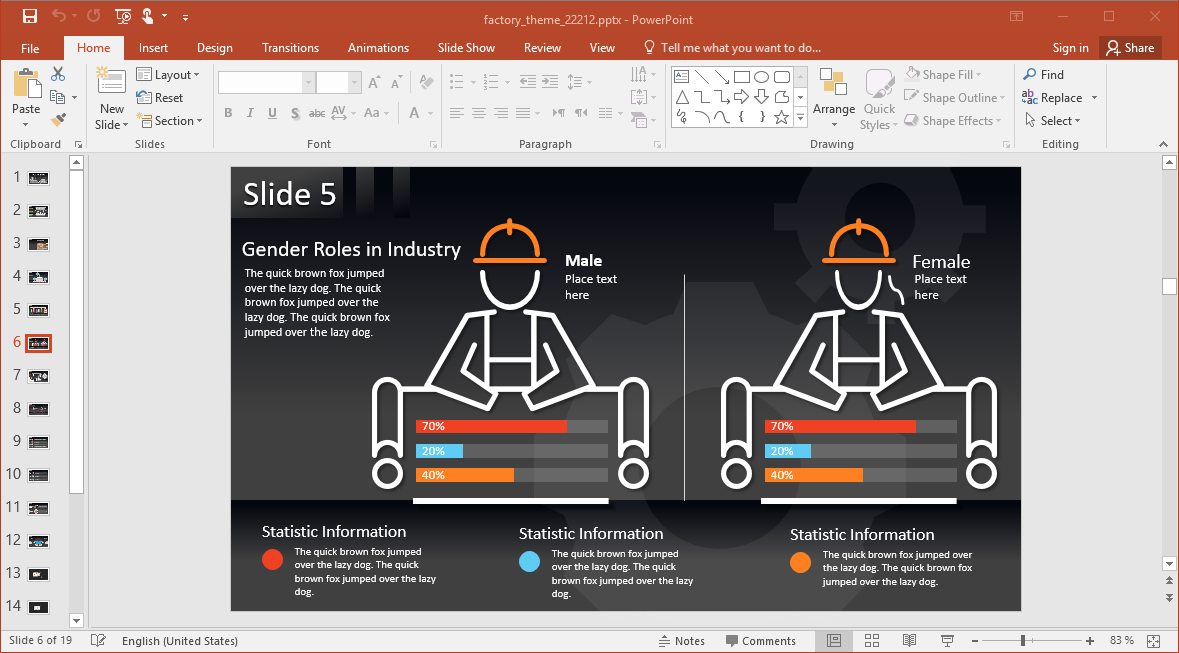This screenshot has width=1179, height=653.
Task: Start slide show from status bar
Action: click(x=946, y=641)
